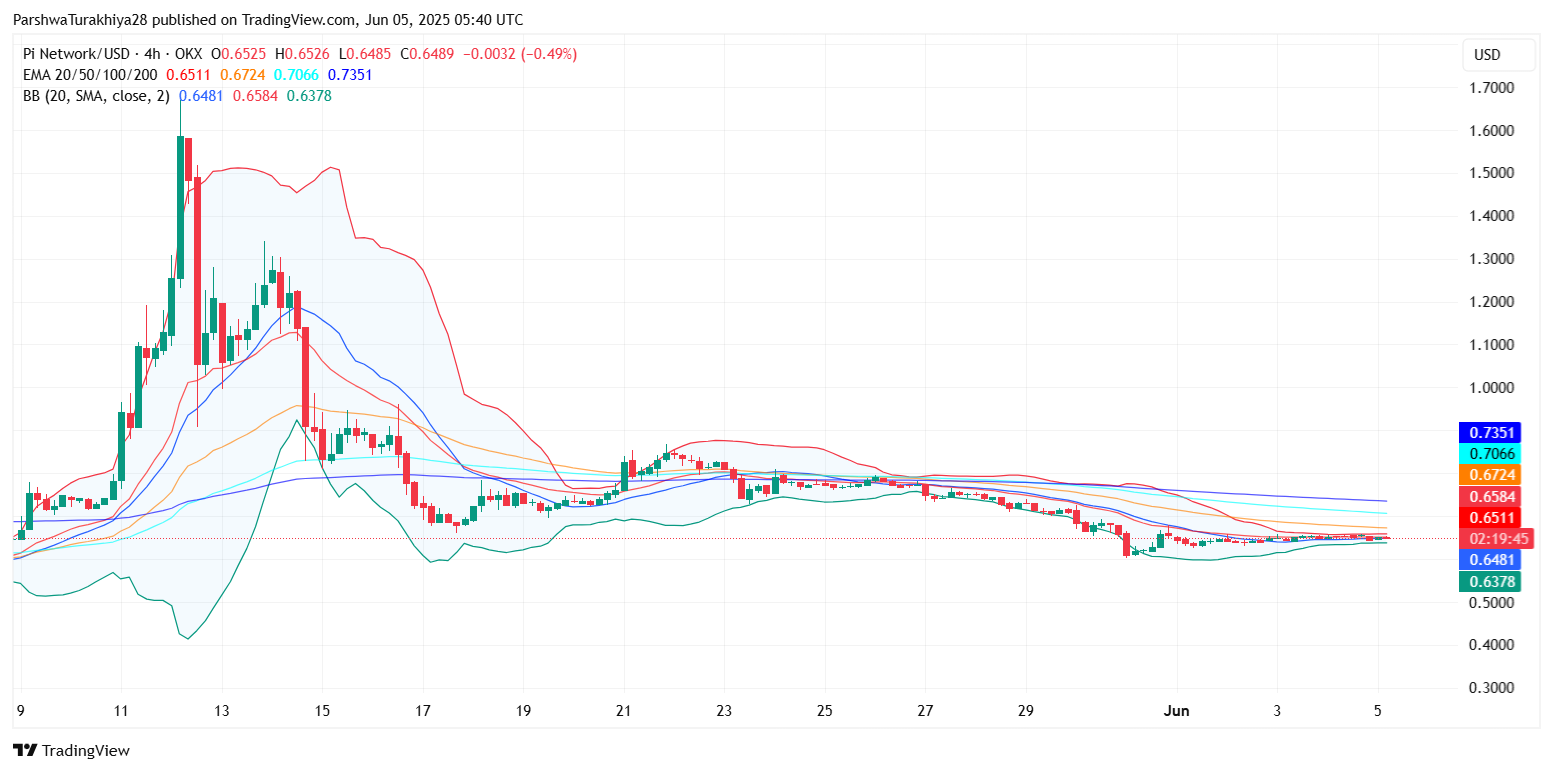The image size is (1553, 772).
Task: Select the Pi Network/USD symbol title
Action: pyautogui.click(x=78, y=54)
